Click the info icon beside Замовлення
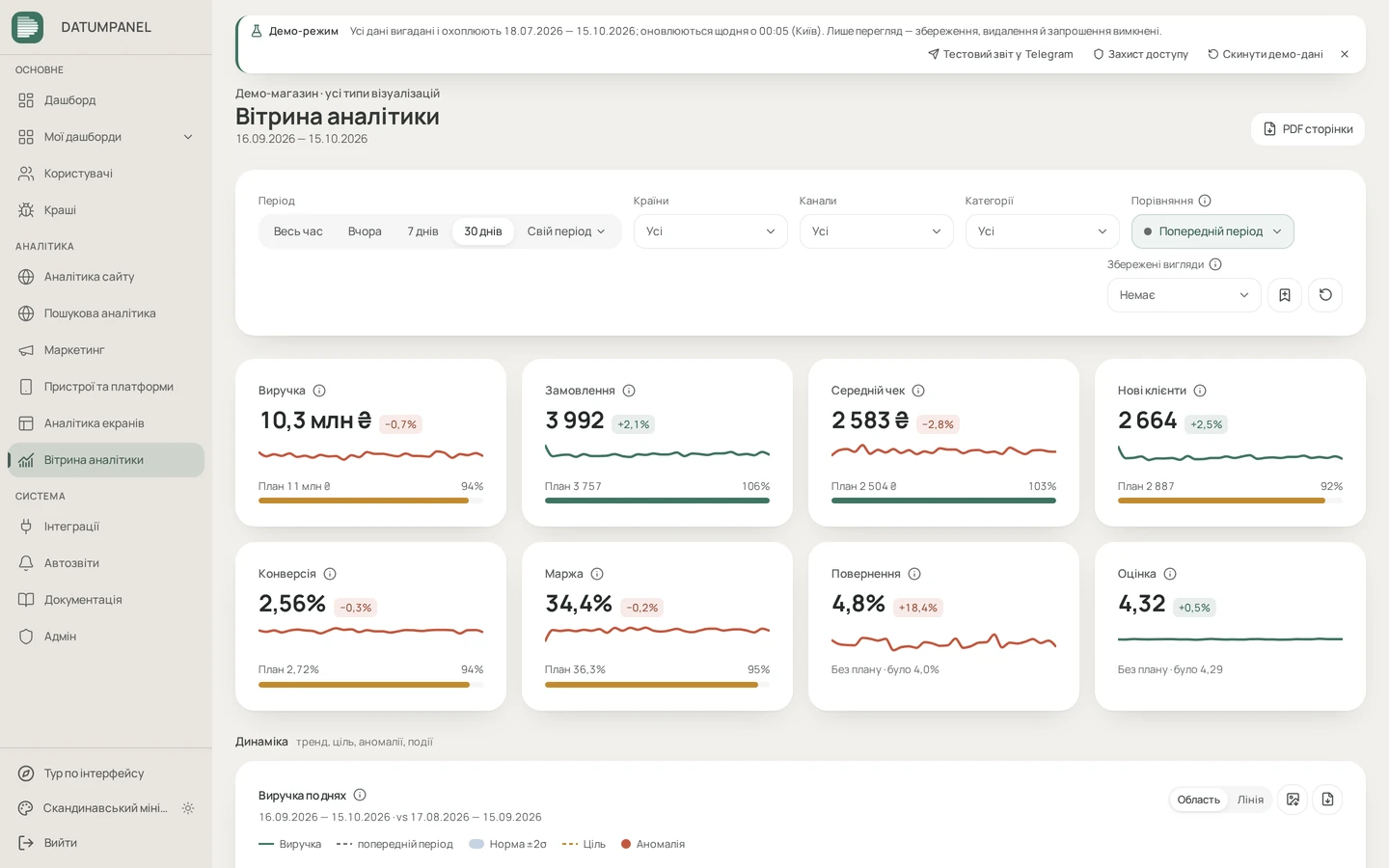1389x868 pixels. [x=629, y=391]
